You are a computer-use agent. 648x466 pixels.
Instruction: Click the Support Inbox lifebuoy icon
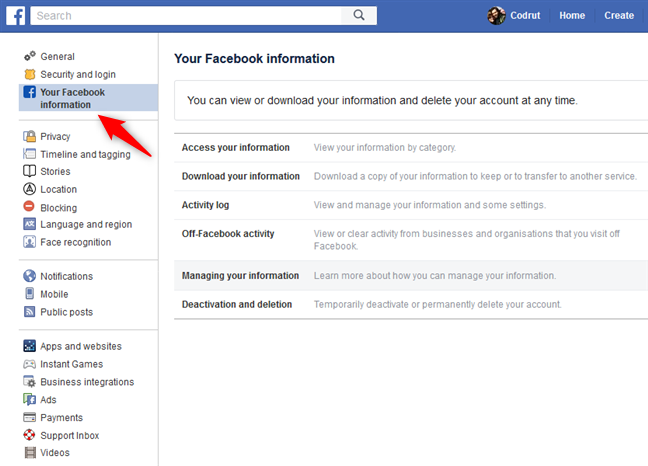29,435
